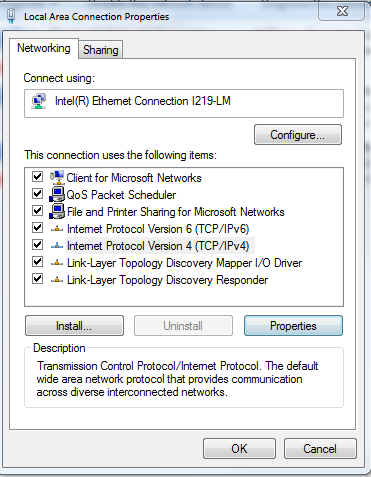Uncheck Internet Protocol Version 6 checkbox

pyautogui.click(x=37, y=228)
